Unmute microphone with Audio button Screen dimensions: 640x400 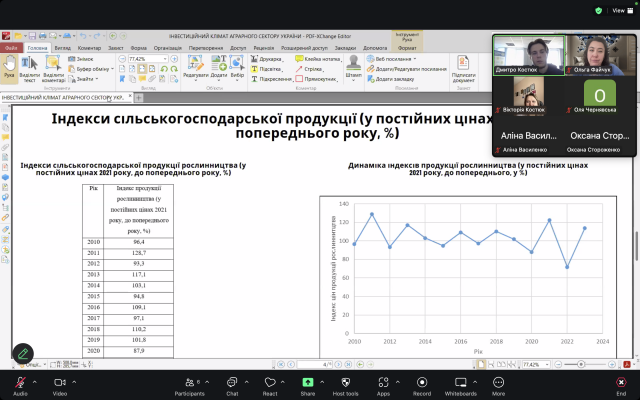[x=20, y=383]
